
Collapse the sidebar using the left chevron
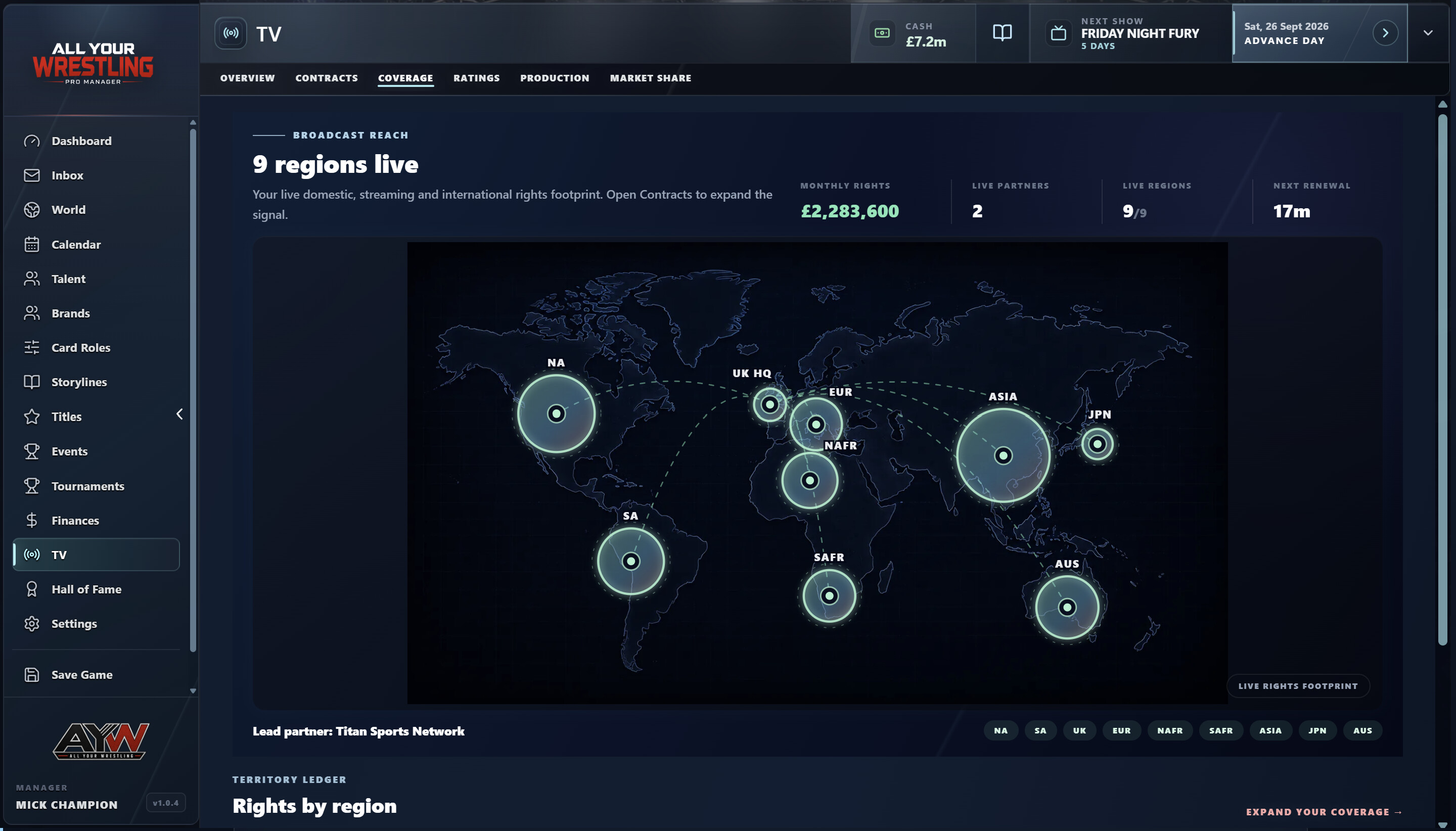point(179,414)
